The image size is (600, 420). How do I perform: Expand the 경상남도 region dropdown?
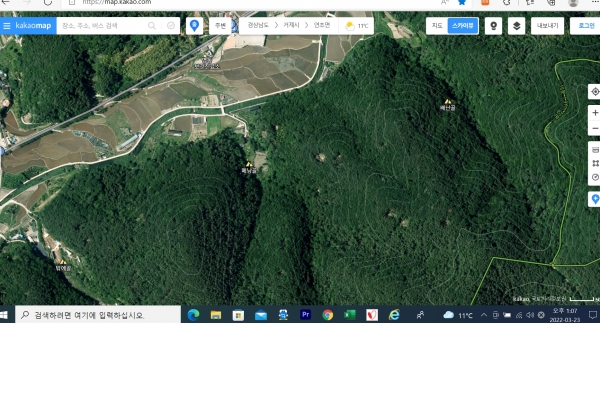tap(260, 26)
